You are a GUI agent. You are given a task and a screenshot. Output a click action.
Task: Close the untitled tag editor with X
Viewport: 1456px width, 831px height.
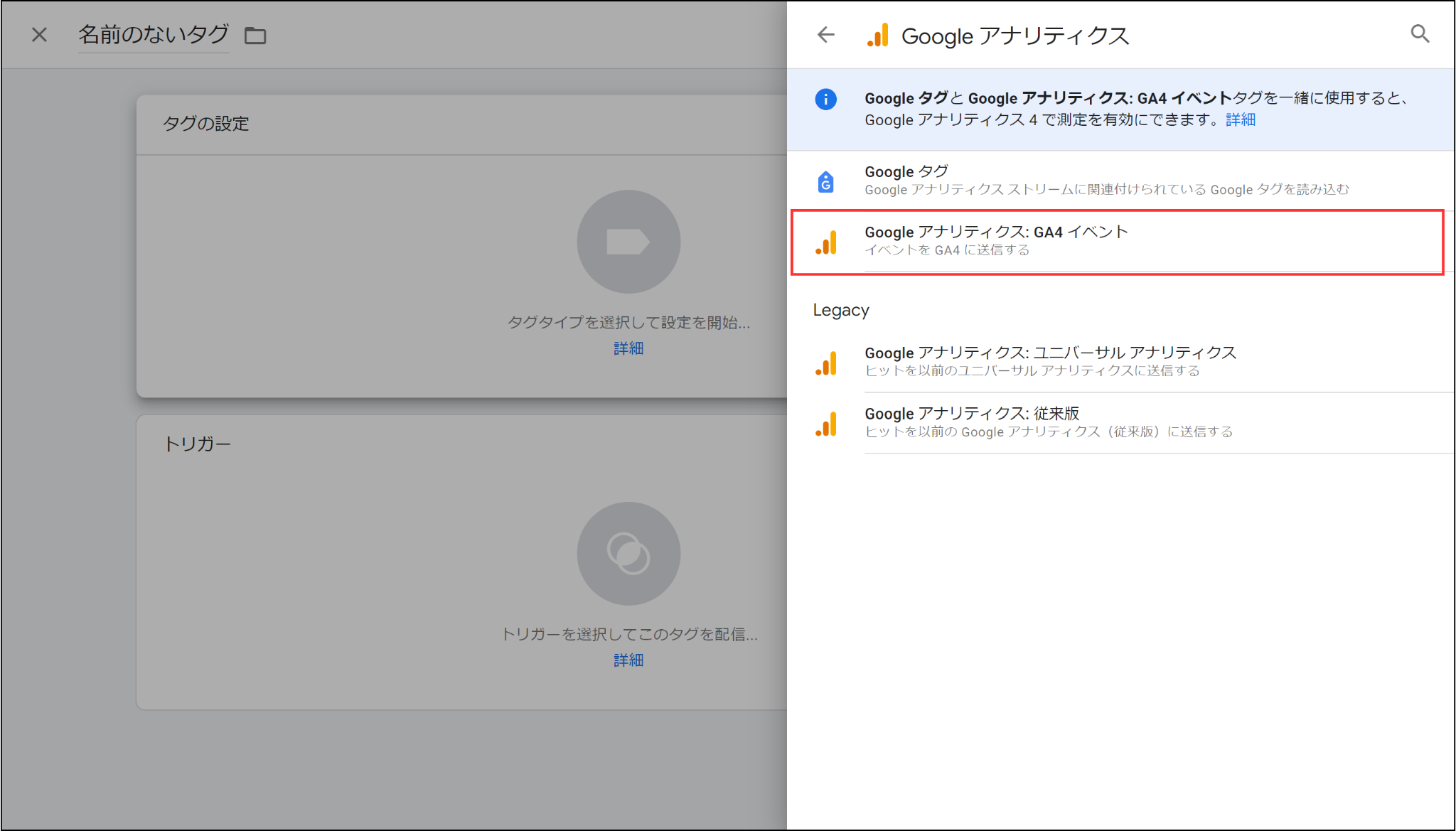click(40, 35)
